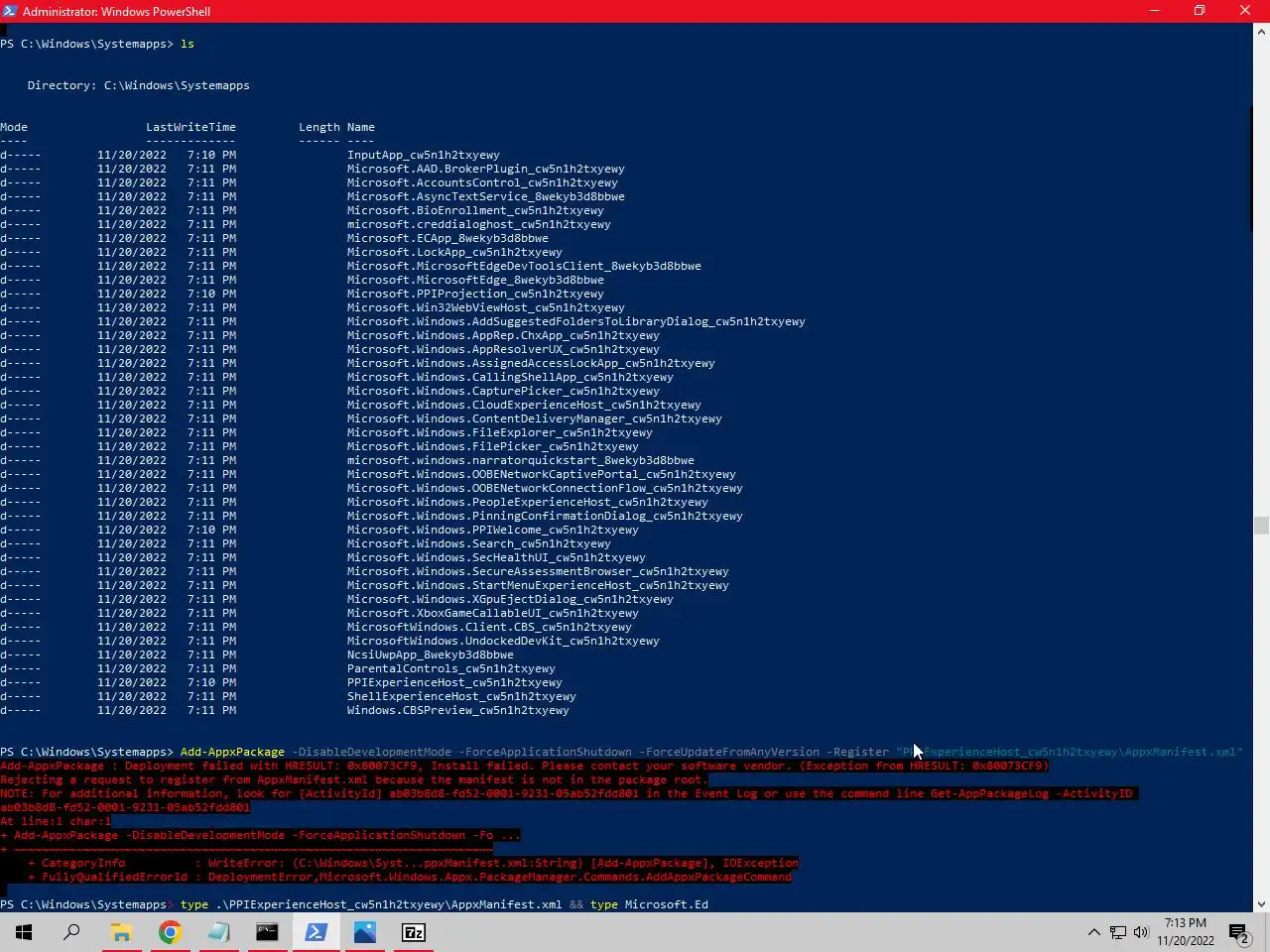The height and width of the screenshot is (952, 1270).
Task: Click Microsoft.Windows.XGpuEjectDialog entry
Action: [510, 599]
